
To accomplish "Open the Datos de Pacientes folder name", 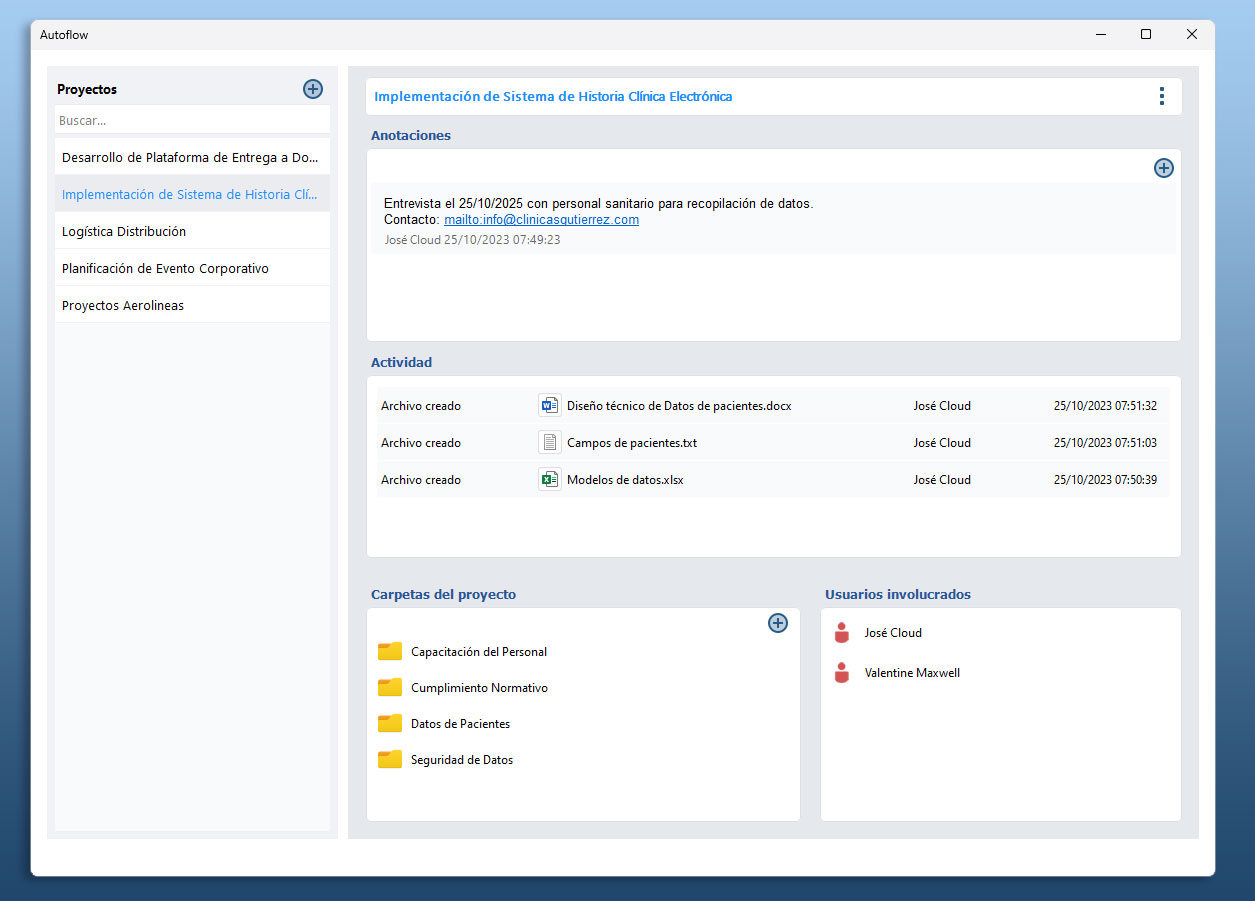I will click(460, 724).
